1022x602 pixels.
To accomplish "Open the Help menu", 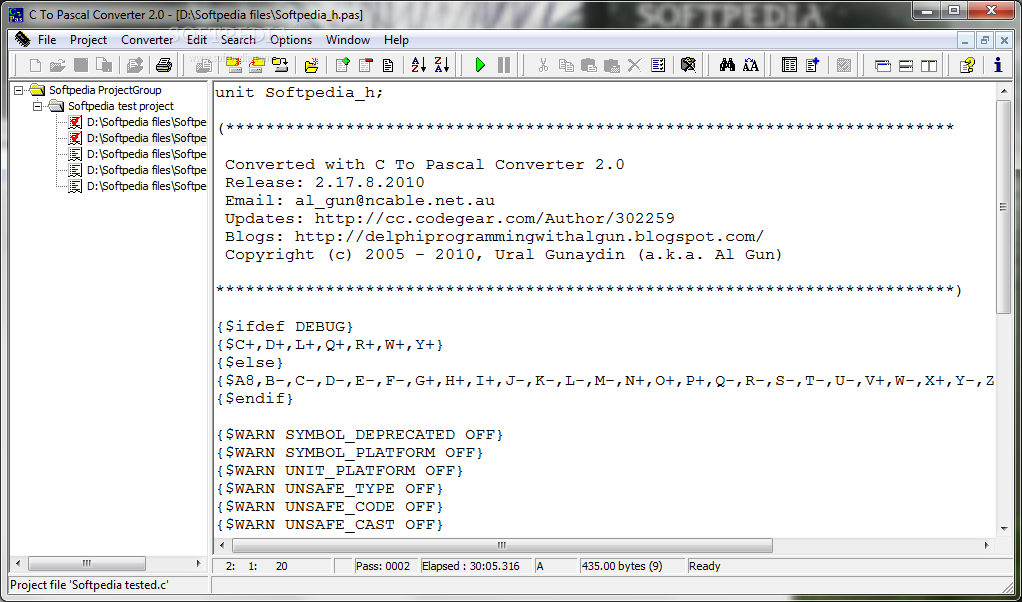I will point(396,40).
